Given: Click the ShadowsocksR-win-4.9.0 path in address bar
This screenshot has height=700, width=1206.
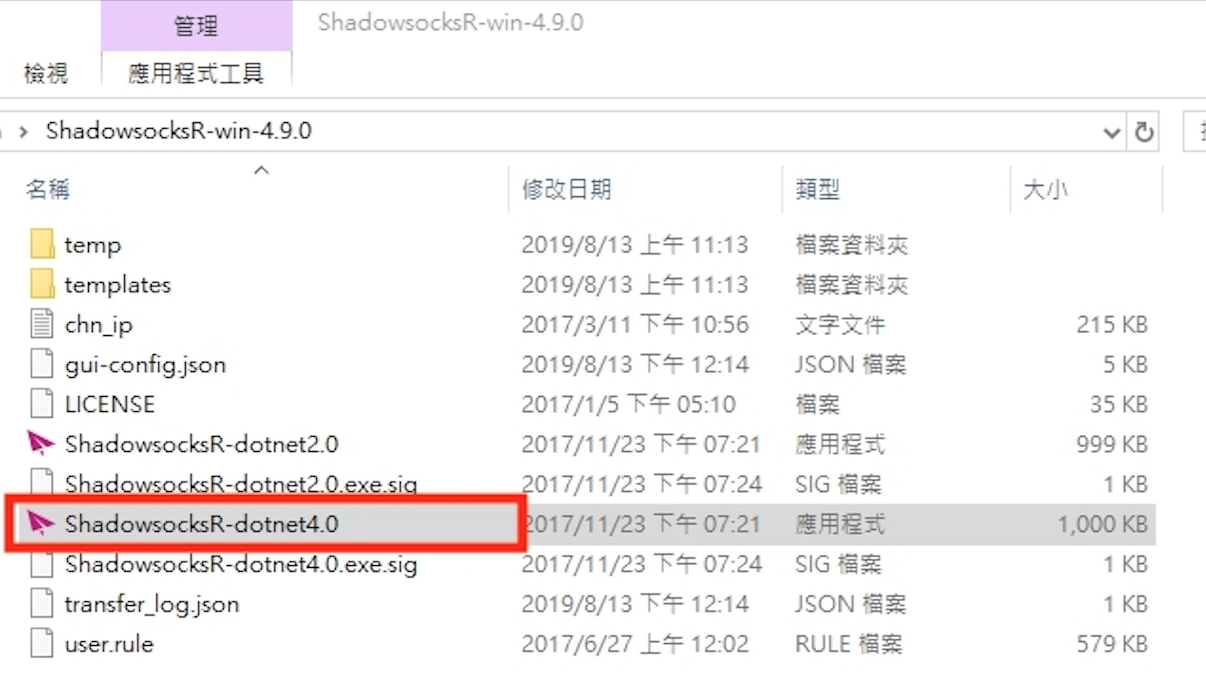Looking at the screenshot, I should (x=179, y=131).
